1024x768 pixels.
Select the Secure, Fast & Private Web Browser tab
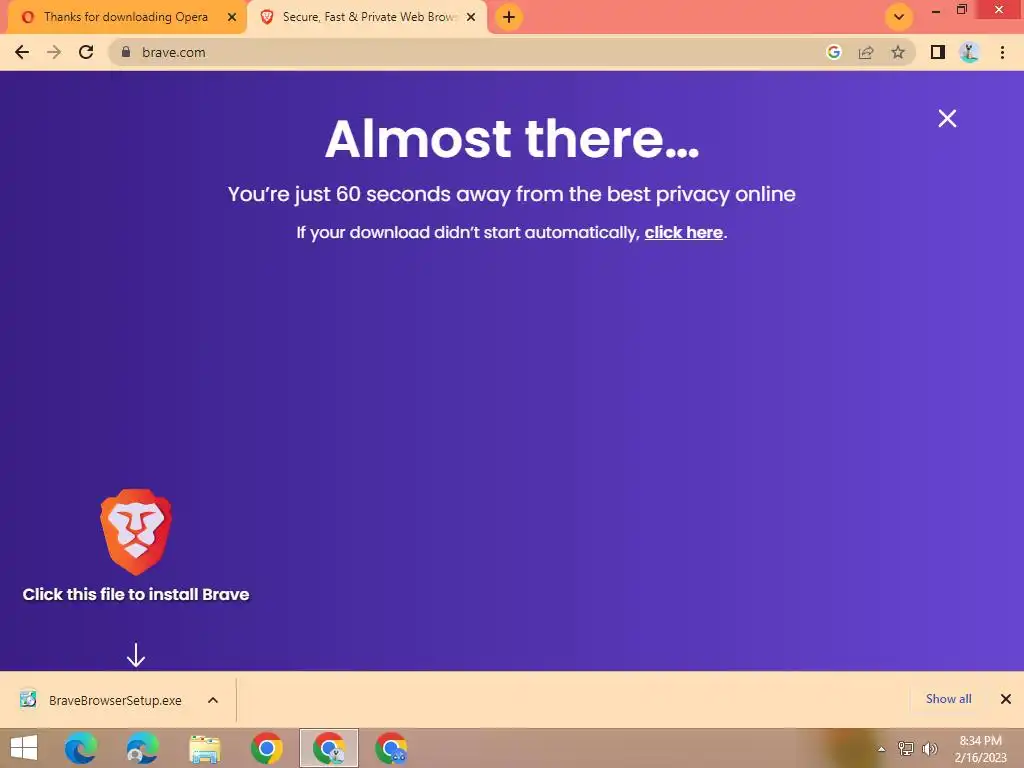[x=369, y=17]
